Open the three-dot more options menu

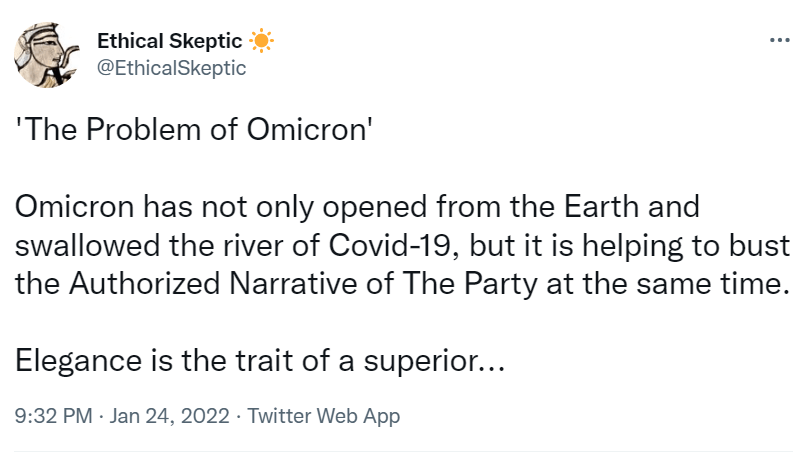coord(779,40)
